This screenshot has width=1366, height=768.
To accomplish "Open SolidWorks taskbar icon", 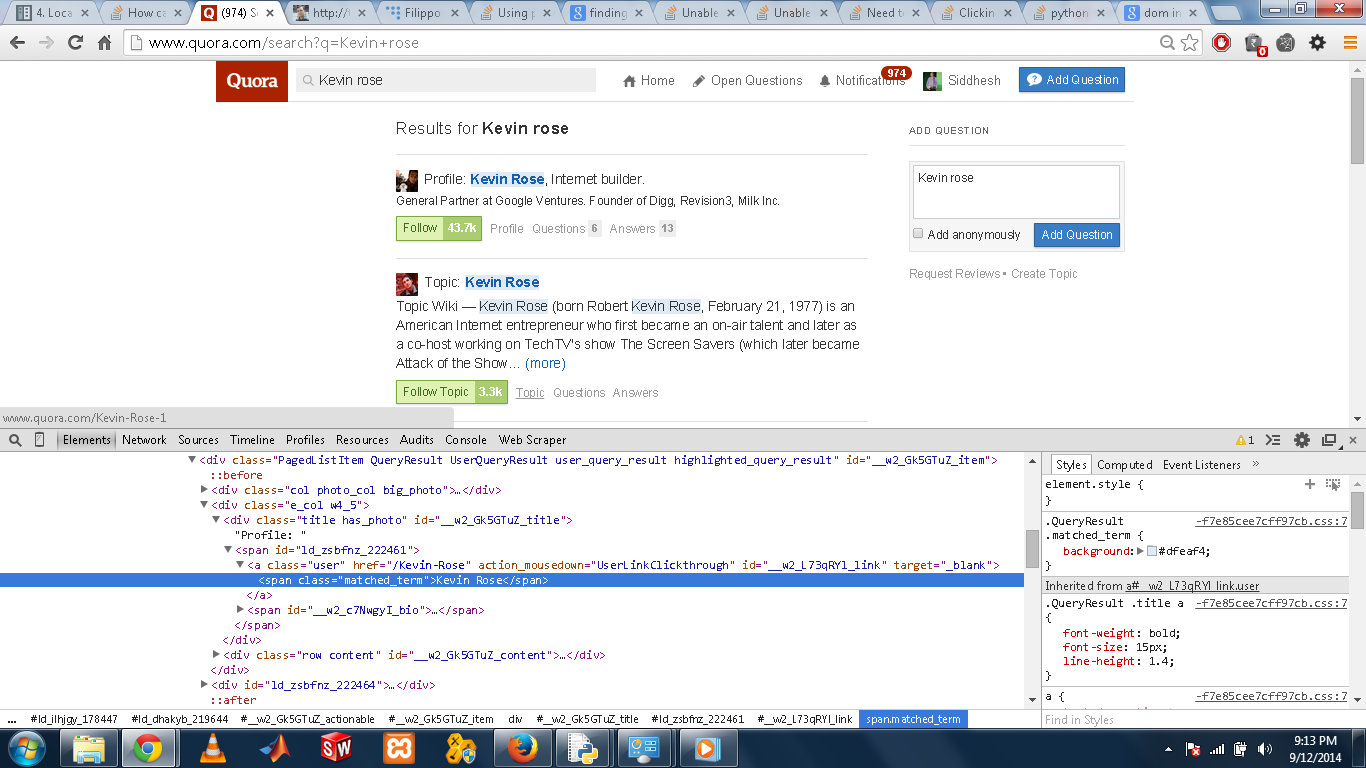I will coord(336,748).
